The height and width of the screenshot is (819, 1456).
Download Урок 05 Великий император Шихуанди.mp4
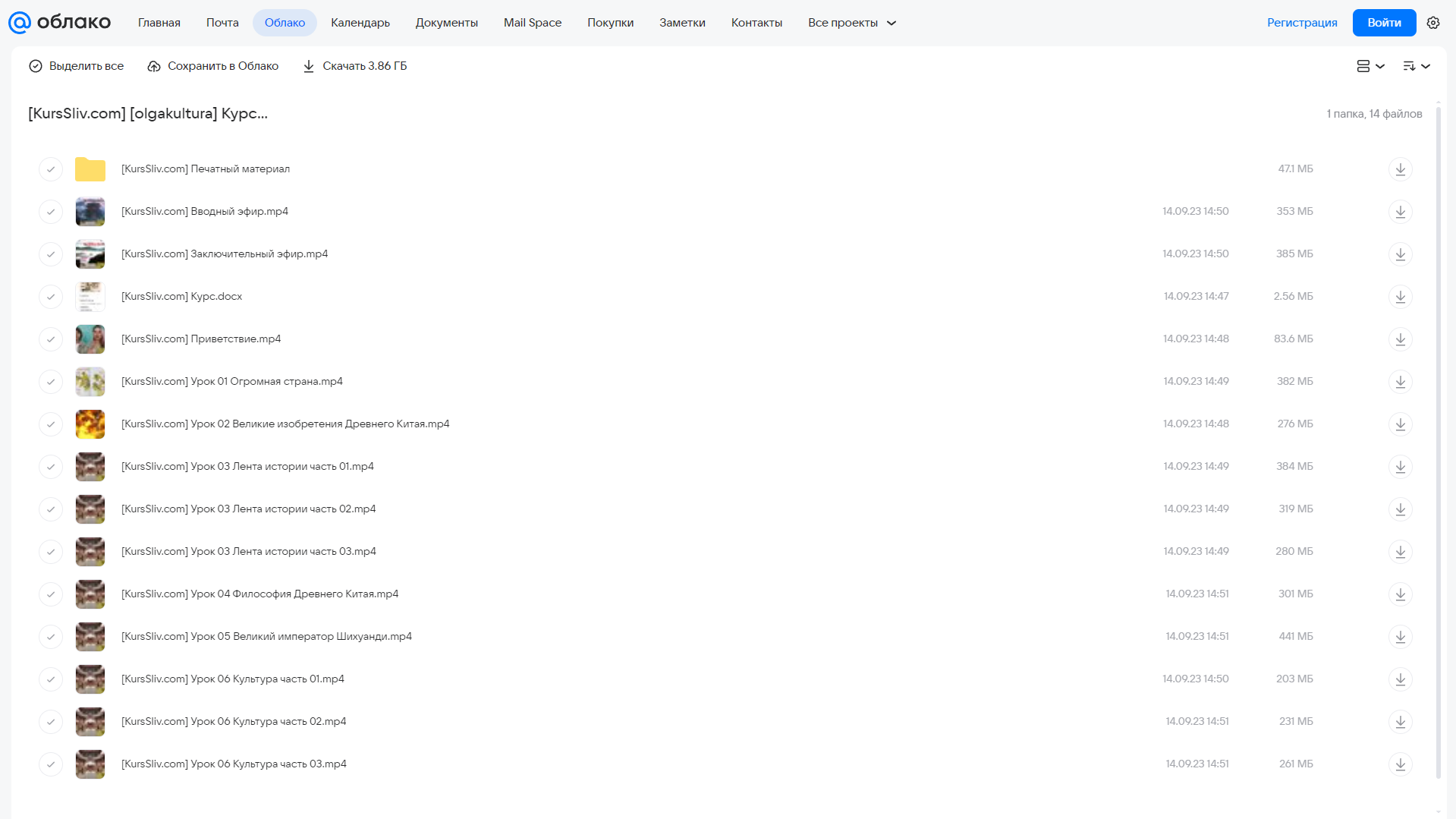click(x=1400, y=637)
